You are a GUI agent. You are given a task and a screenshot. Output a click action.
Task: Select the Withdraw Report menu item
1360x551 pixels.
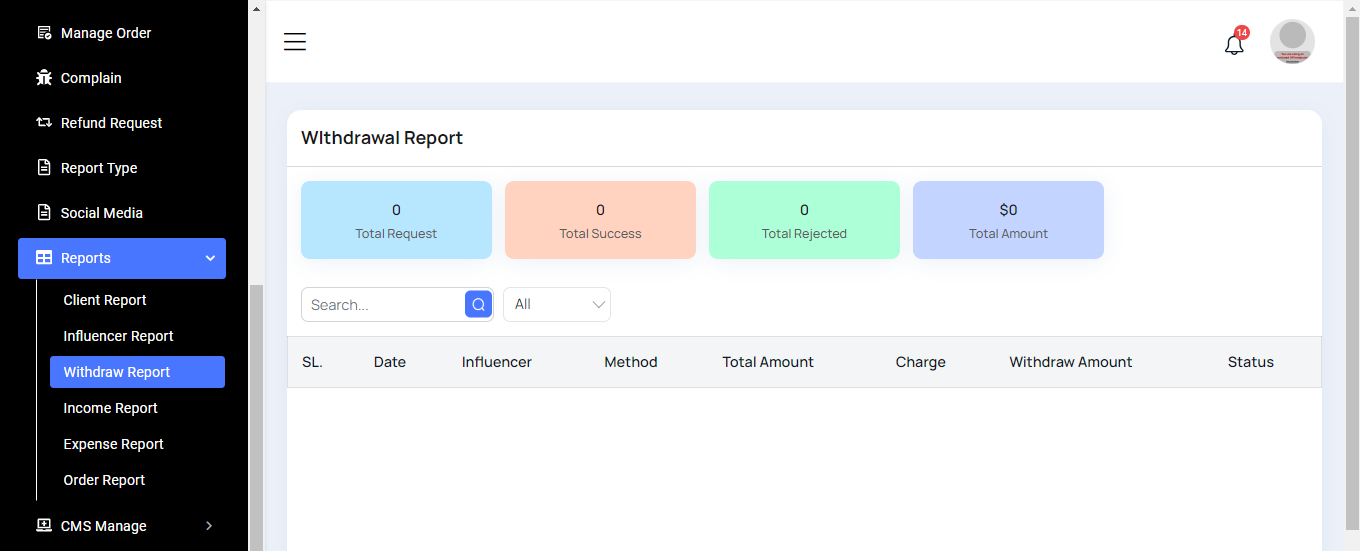[117, 372]
